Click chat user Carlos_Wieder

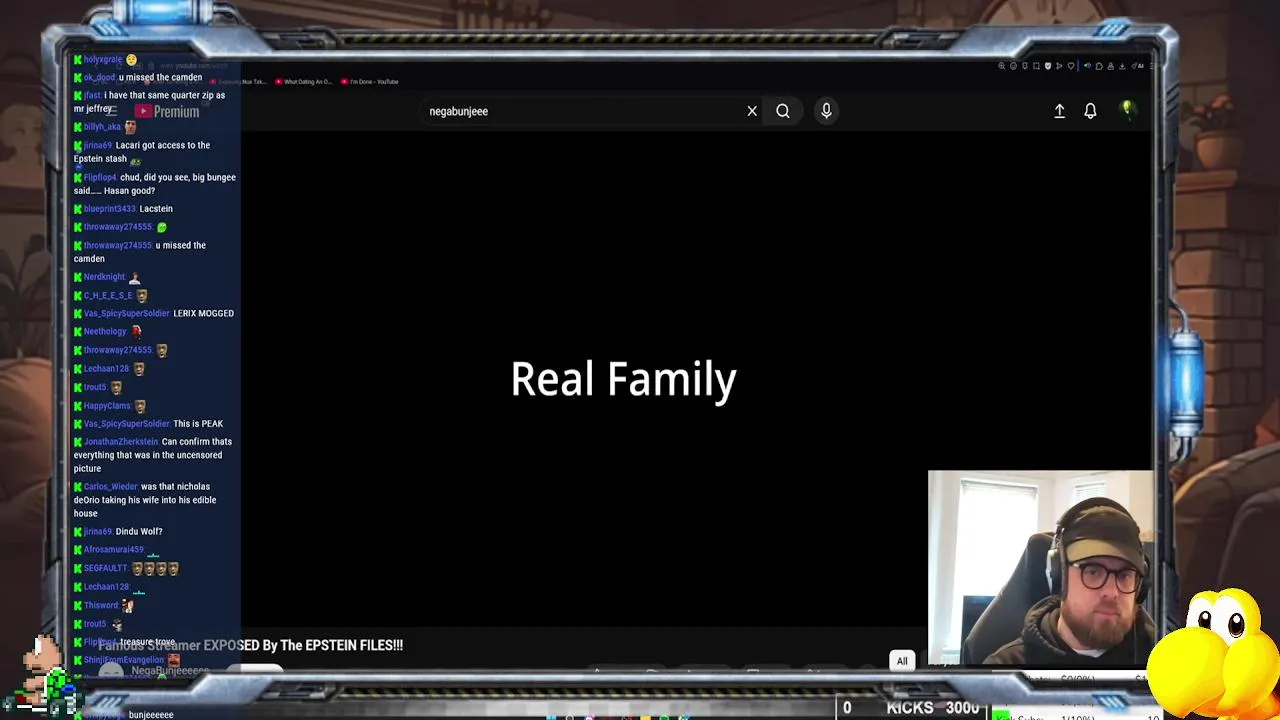point(111,487)
